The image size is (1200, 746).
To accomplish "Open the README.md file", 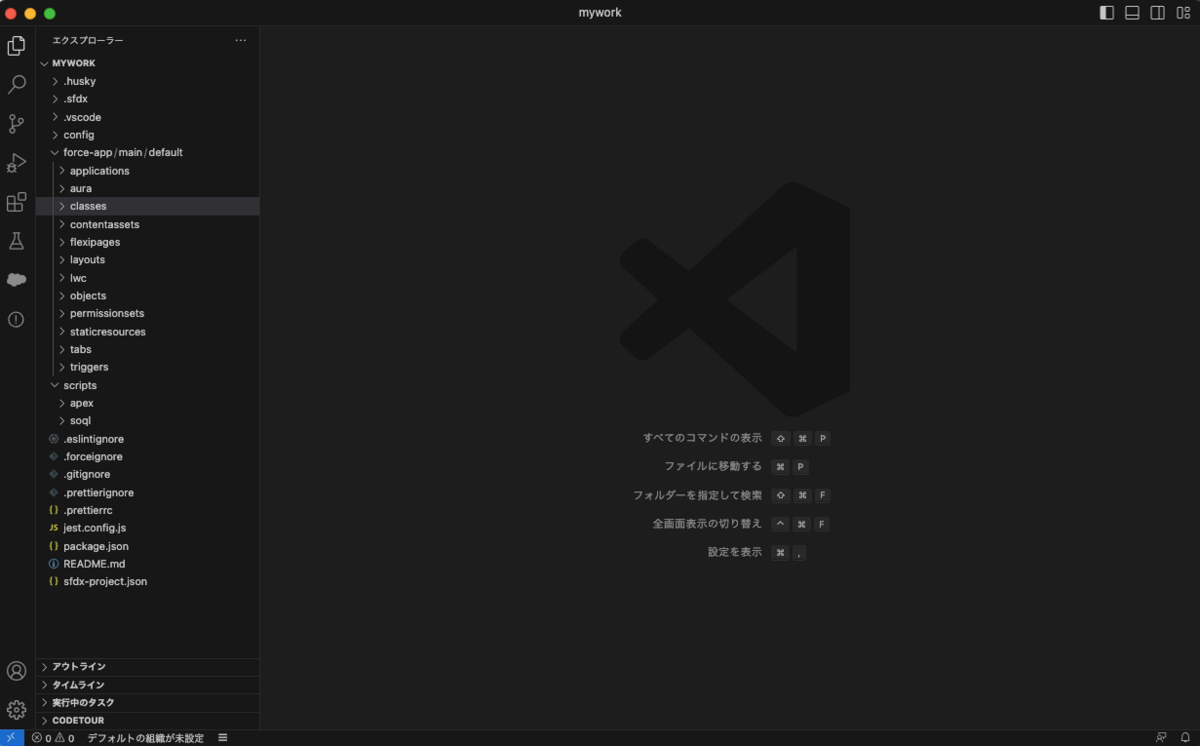I will pos(148,563).
